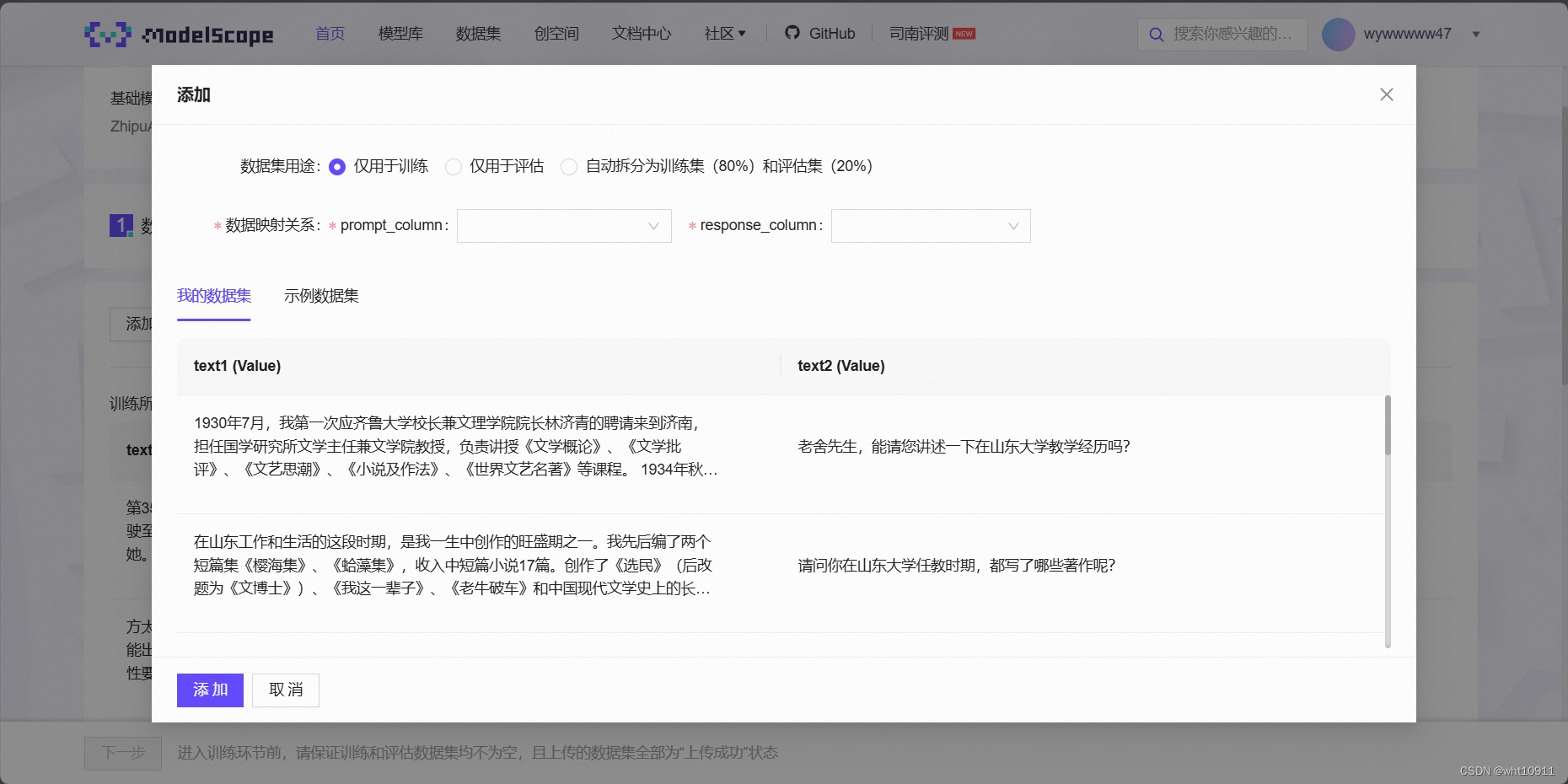Select the 仅用于评估 radio option

(x=454, y=167)
